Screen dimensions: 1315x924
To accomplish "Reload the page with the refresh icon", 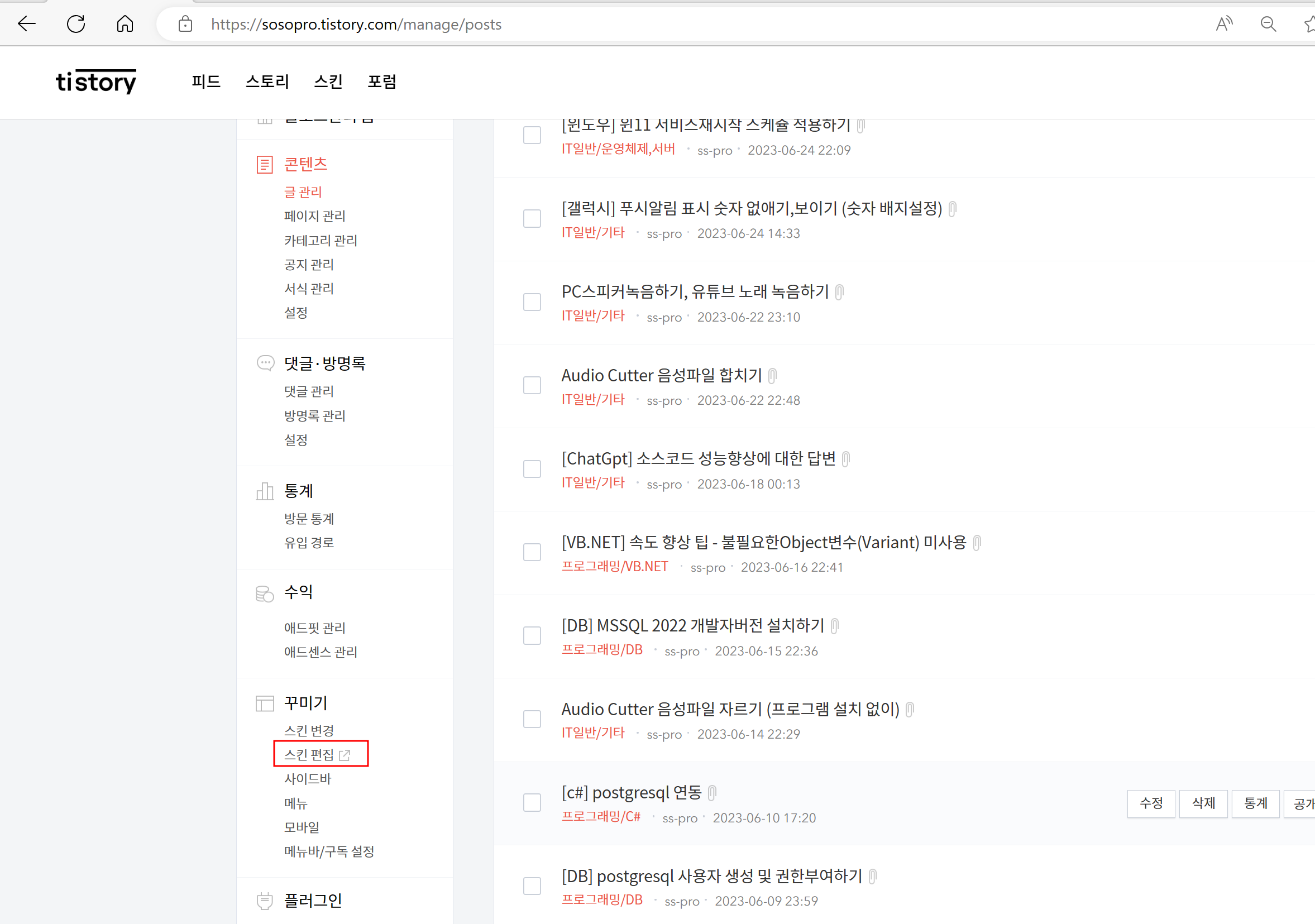I will pos(75,24).
